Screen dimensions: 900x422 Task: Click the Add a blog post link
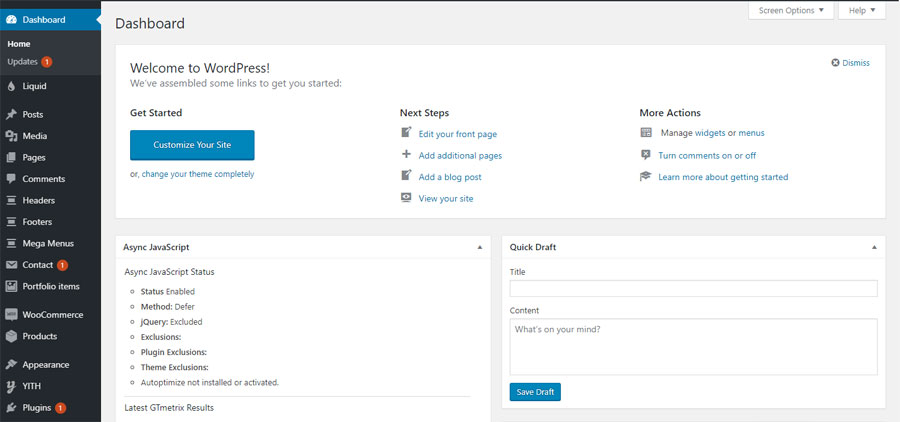(450, 177)
